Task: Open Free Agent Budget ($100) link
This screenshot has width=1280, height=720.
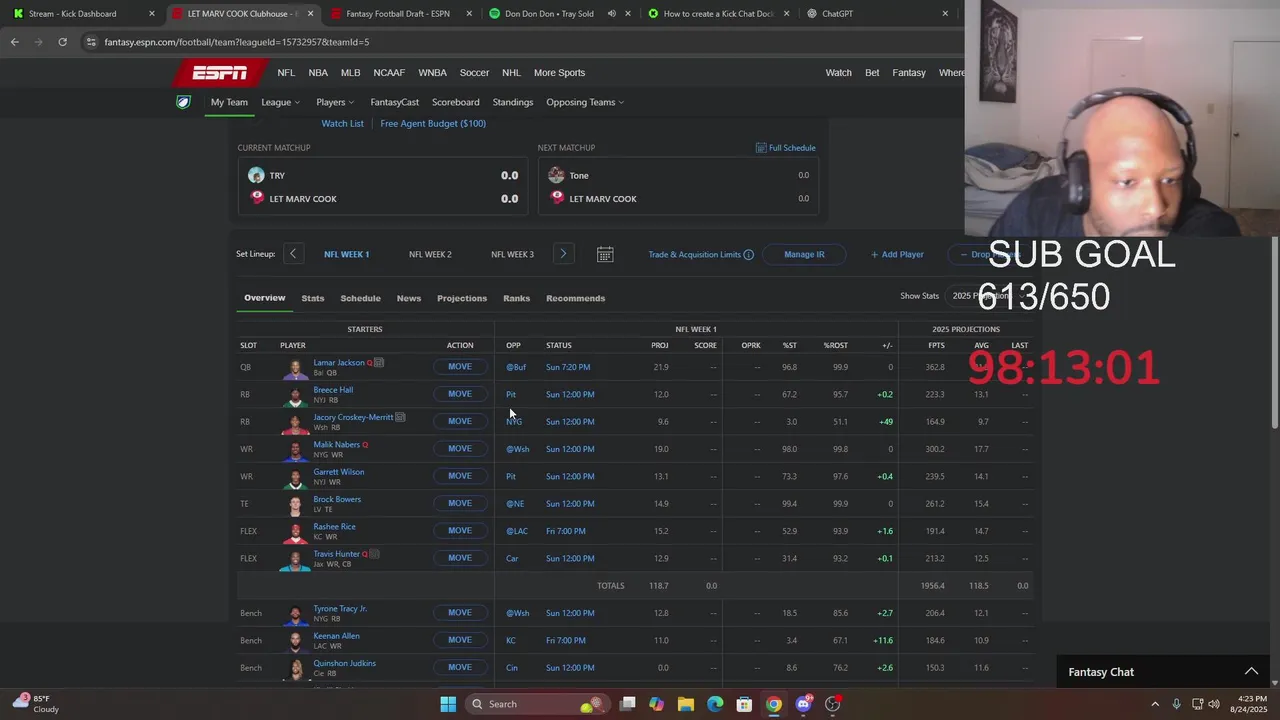Action: coord(433,123)
